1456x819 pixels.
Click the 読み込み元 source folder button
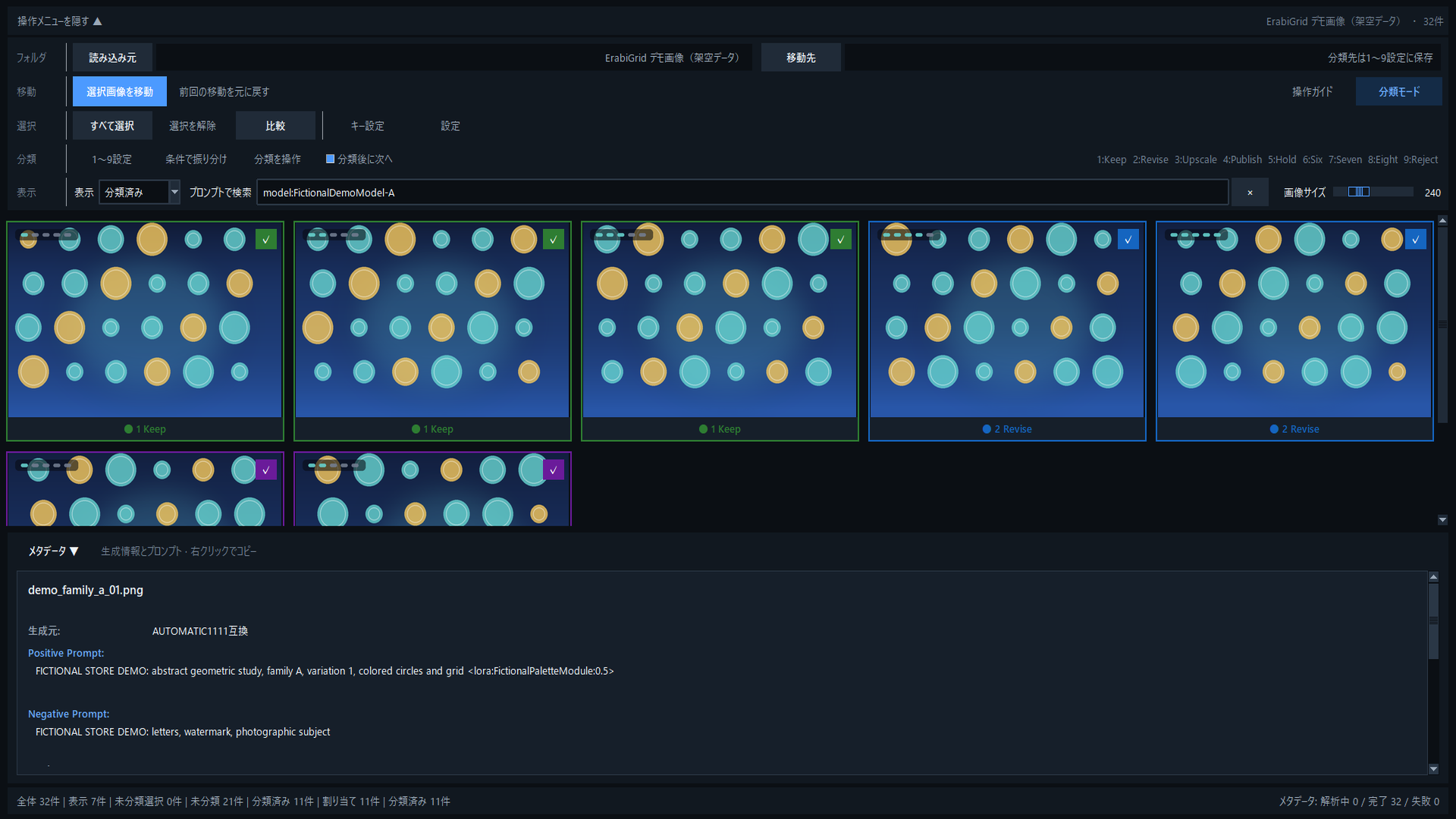pos(112,58)
